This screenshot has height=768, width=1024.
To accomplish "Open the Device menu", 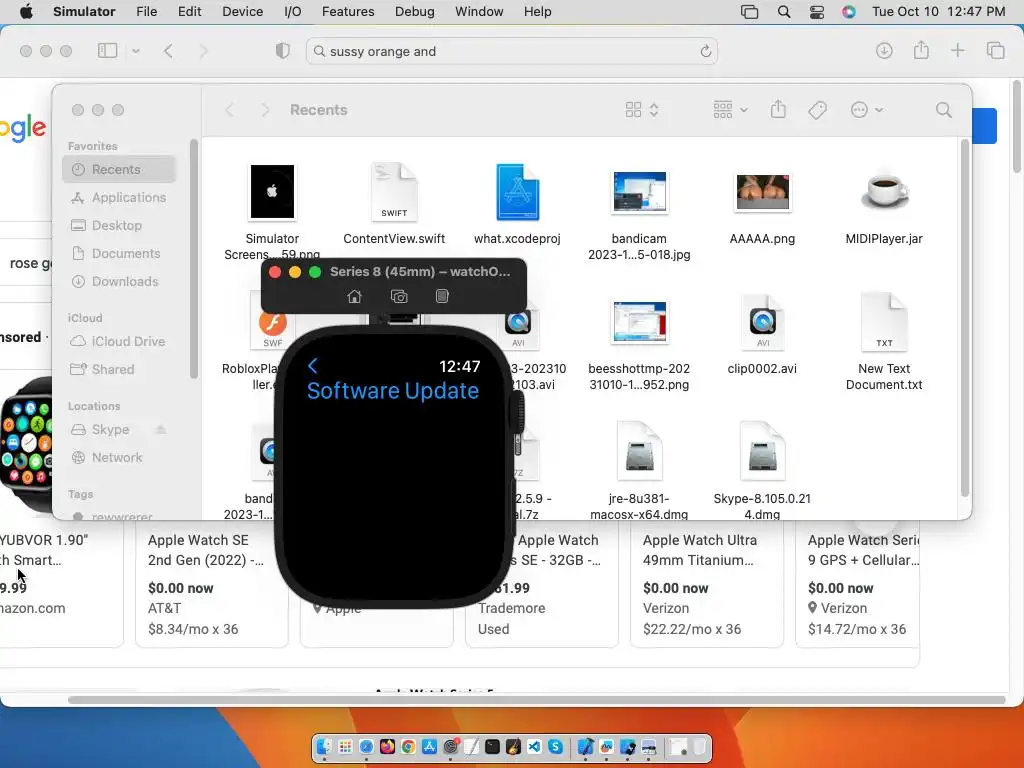I will 242,12.
